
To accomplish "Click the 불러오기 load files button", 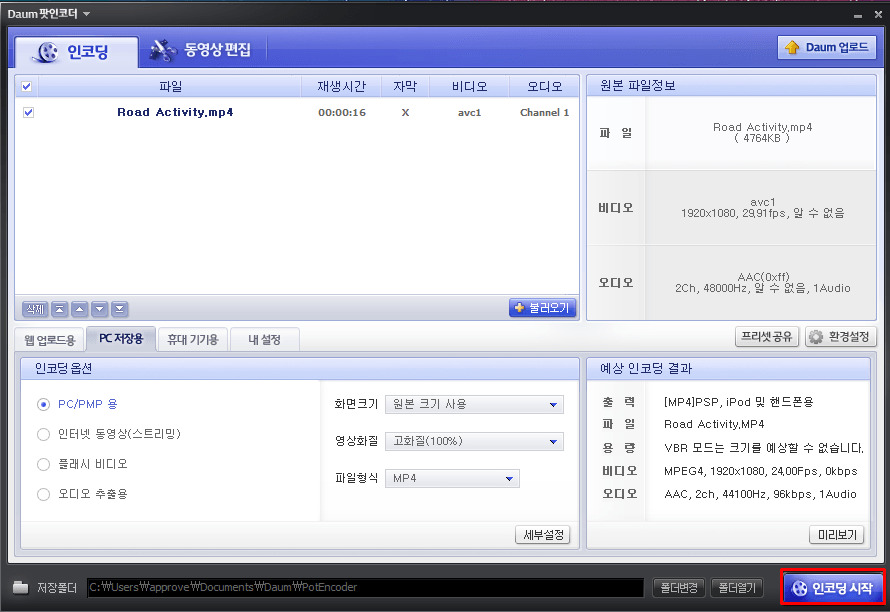I will point(542,308).
